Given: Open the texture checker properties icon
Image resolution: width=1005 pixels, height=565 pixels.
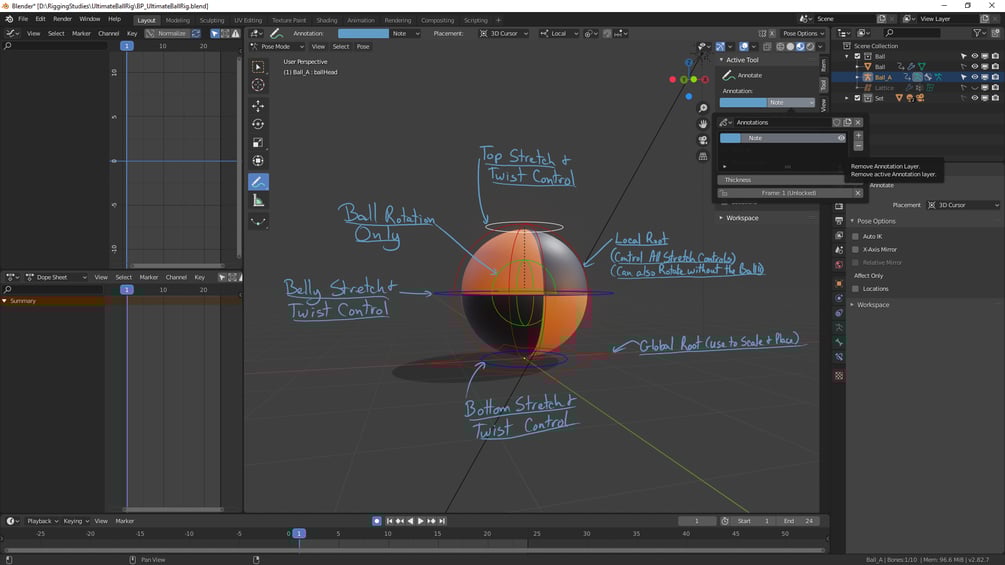Looking at the screenshot, I should pyautogui.click(x=839, y=376).
